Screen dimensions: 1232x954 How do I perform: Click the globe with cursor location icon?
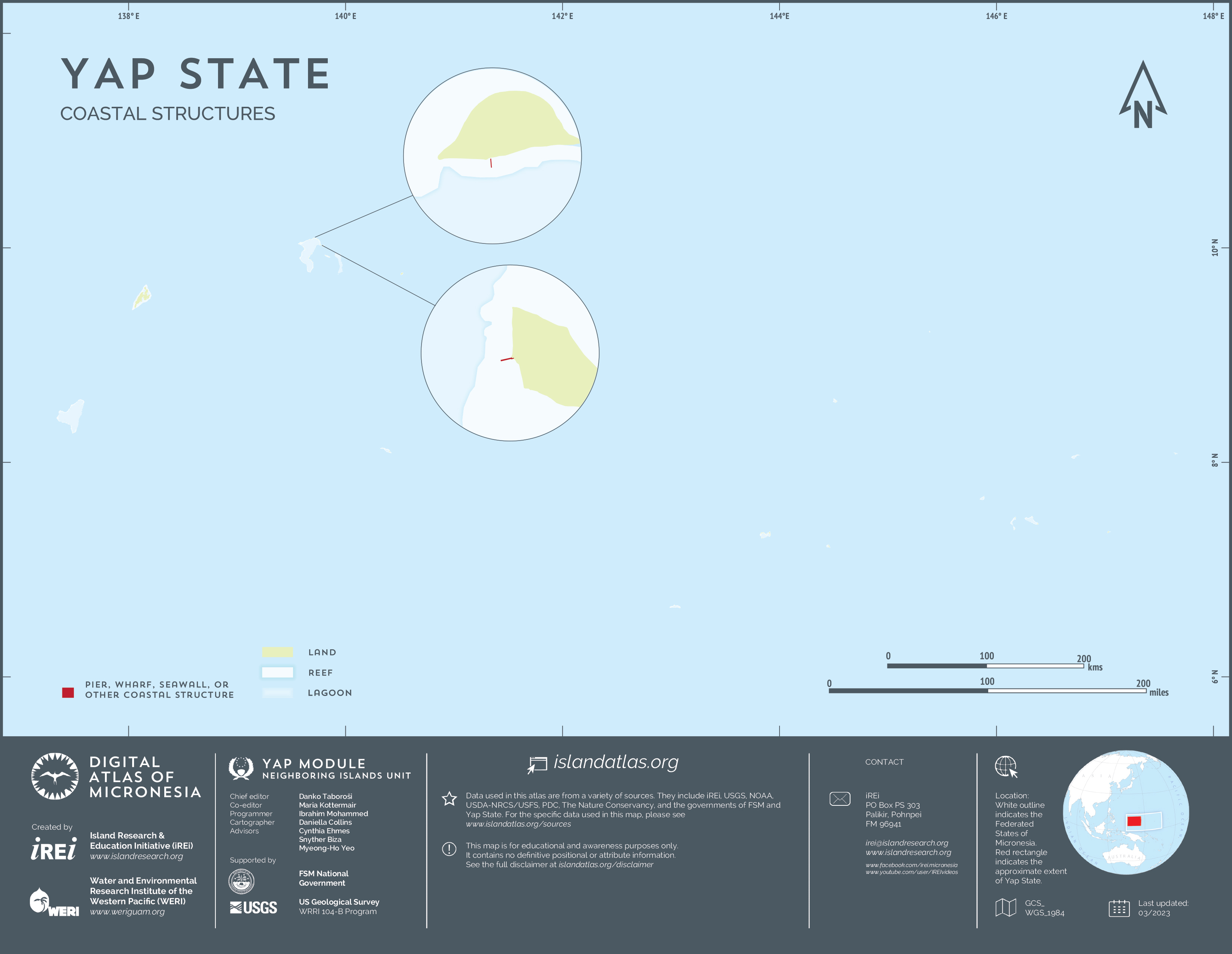point(1006,767)
